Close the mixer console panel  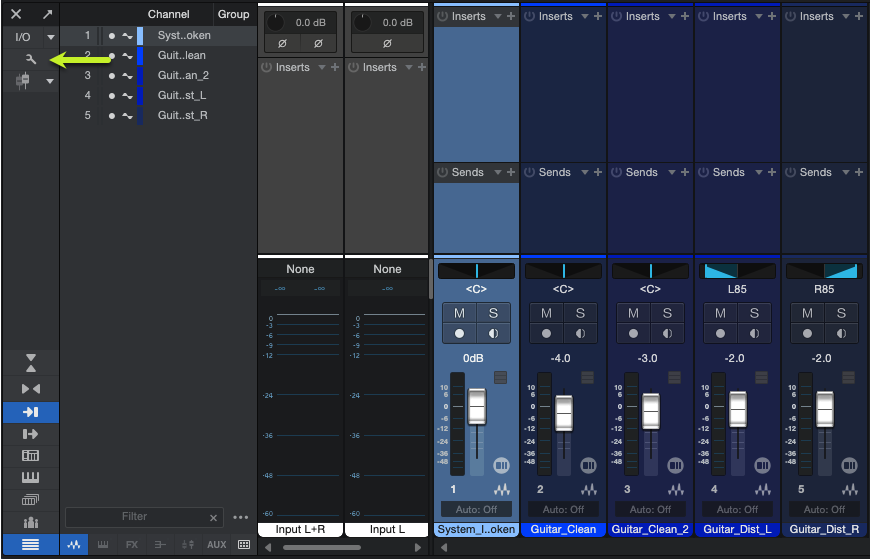[x=16, y=14]
